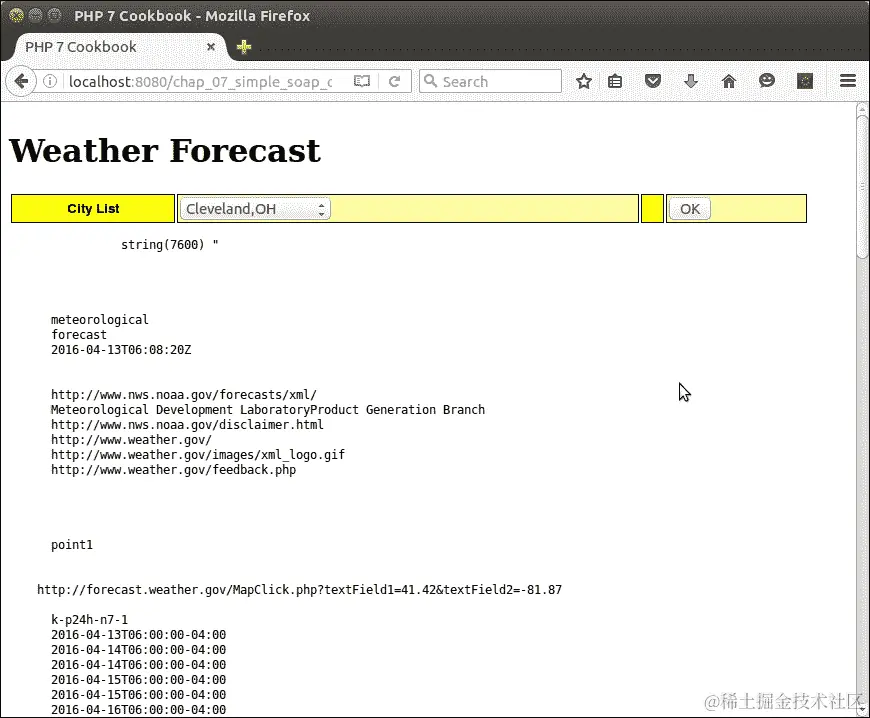Open the Cleveland,OH city dropdown
This screenshot has height=718, width=870.
[x=255, y=209]
